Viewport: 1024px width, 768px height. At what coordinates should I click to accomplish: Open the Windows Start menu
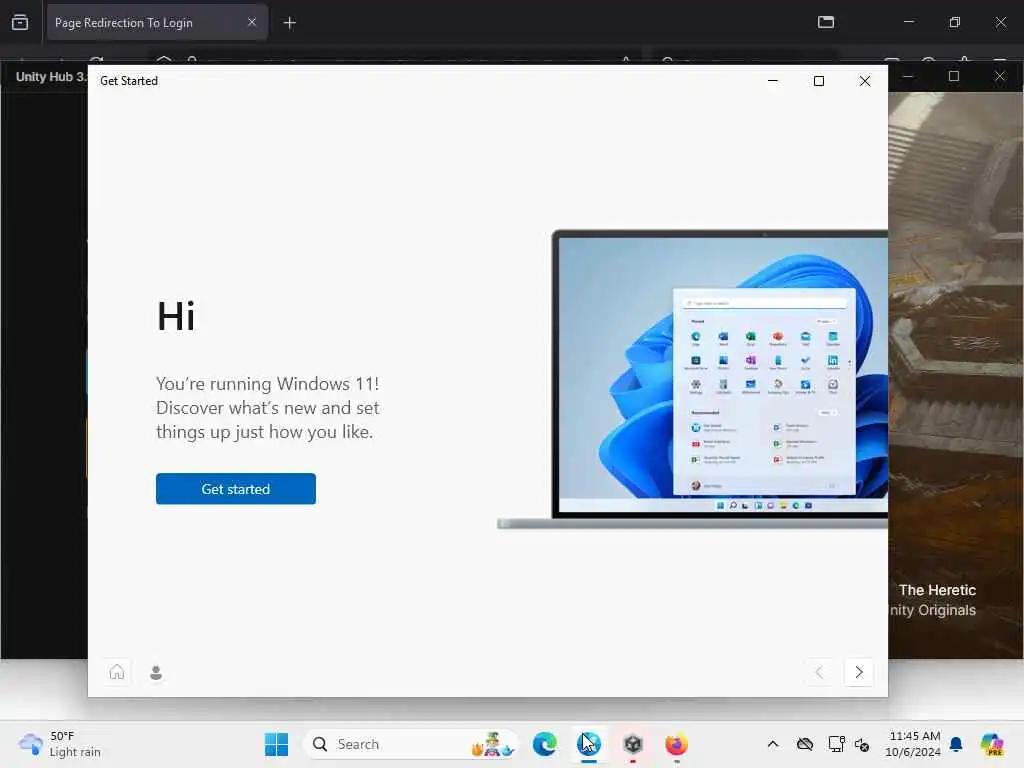click(276, 744)
